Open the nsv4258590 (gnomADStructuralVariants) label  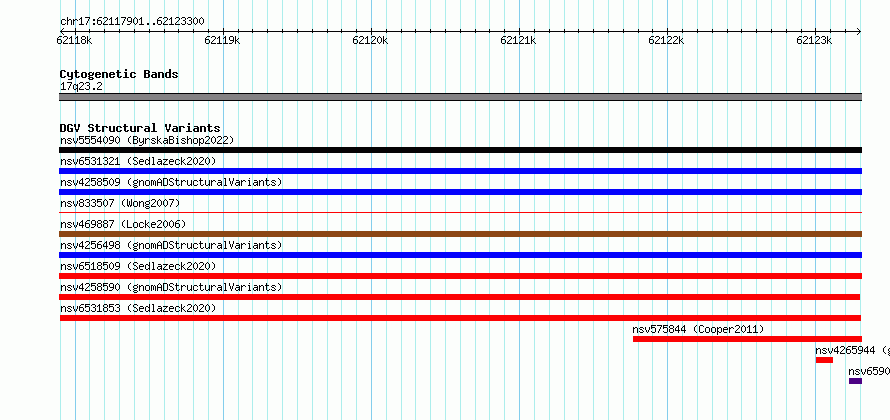171,287
